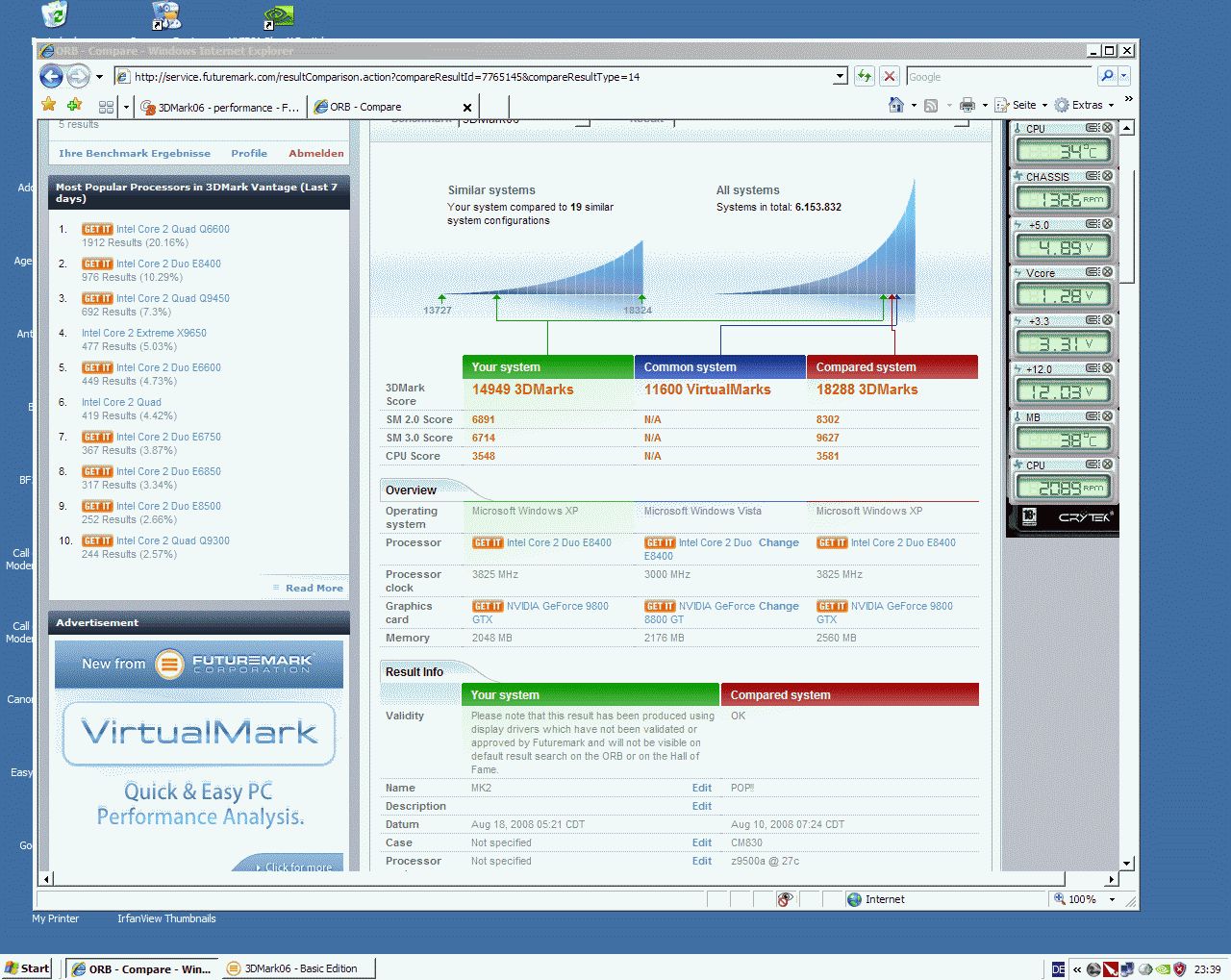This screenshot has height=980, width=1231.
Task: Open the address bar history dropdown
Action: point(840,77)
